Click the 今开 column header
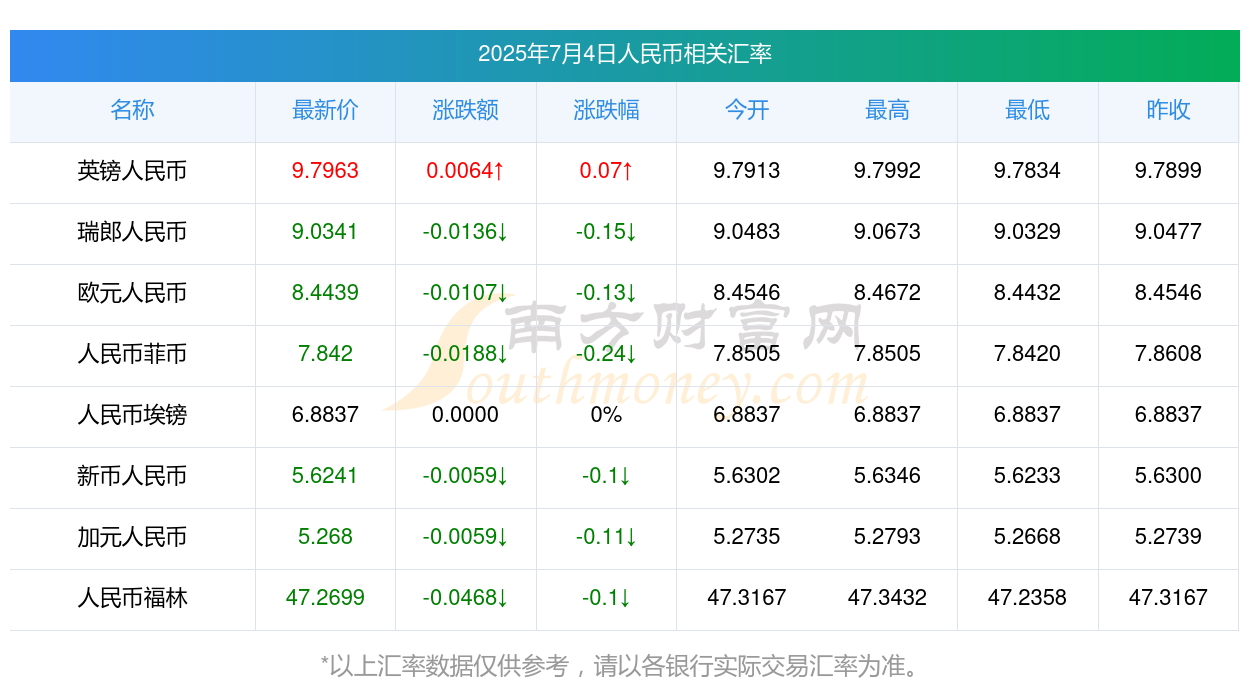The height and width of the screenshot is (698, 1250). [x=747, y=110]
